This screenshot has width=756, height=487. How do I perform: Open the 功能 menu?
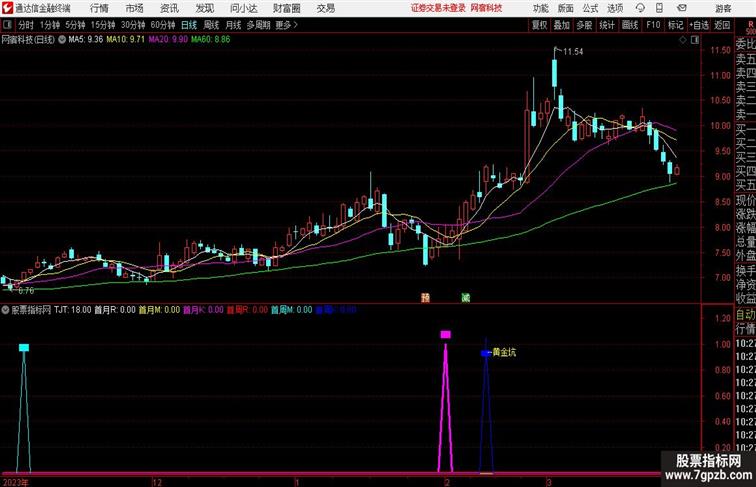coord(540,8)
